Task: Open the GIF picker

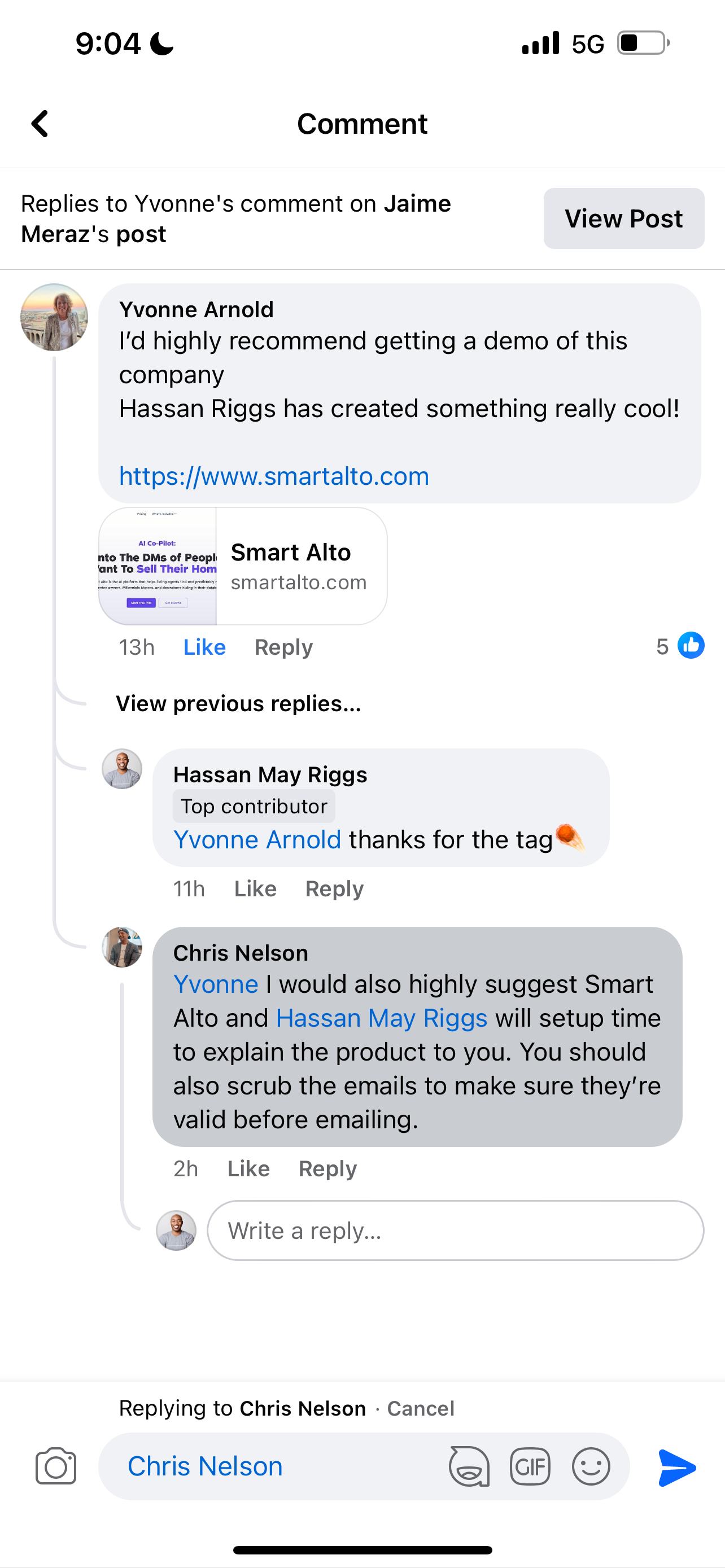Action: (x=530, y=1466)
